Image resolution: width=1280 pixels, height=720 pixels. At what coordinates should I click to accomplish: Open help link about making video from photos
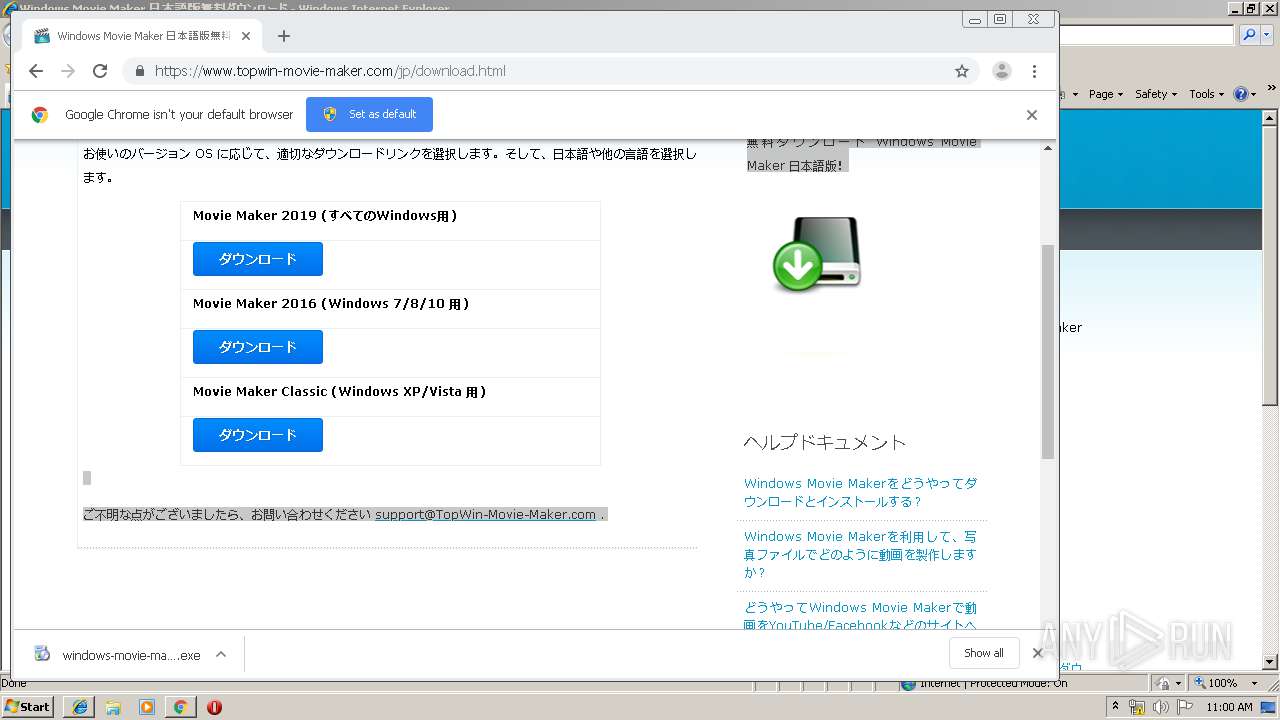tap(860, 554)
